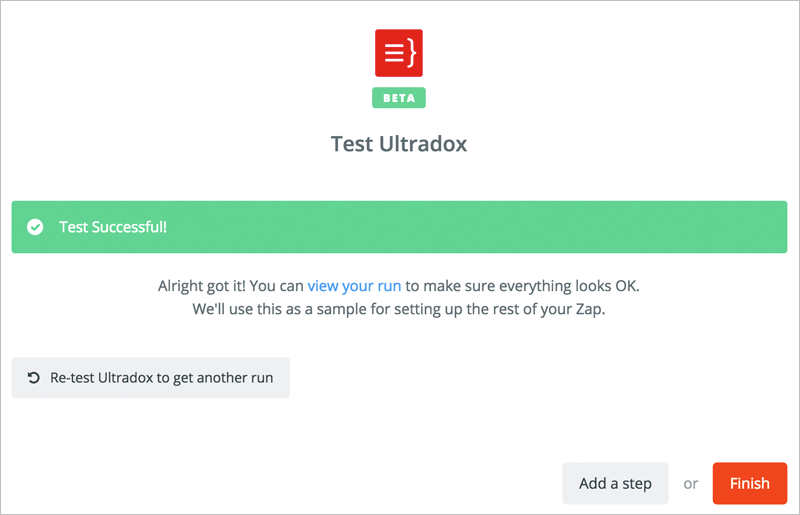Click the "Alright got it!" text

(202, 286)
